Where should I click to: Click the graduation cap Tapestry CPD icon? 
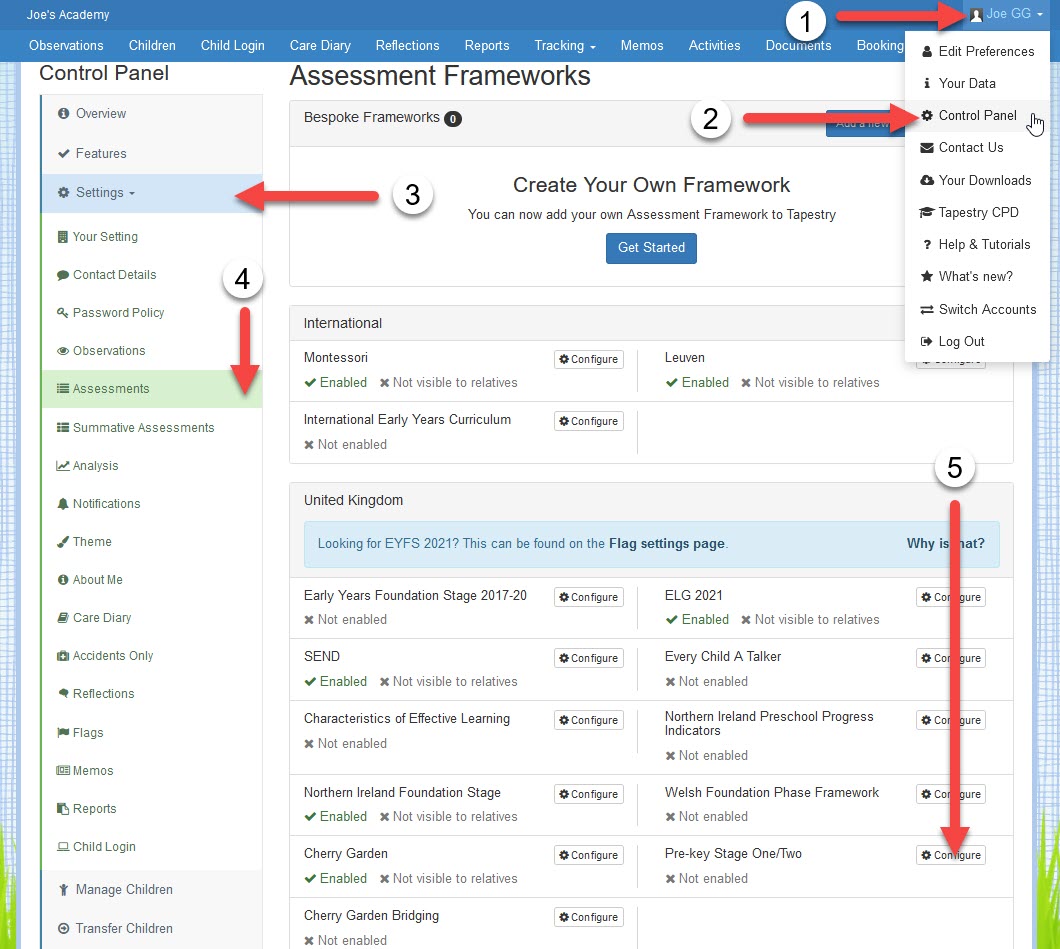927,213
